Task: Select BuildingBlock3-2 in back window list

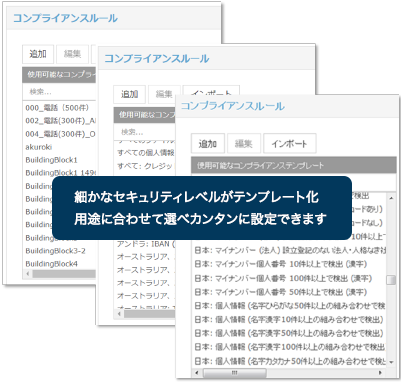Action: coord(55,251)
